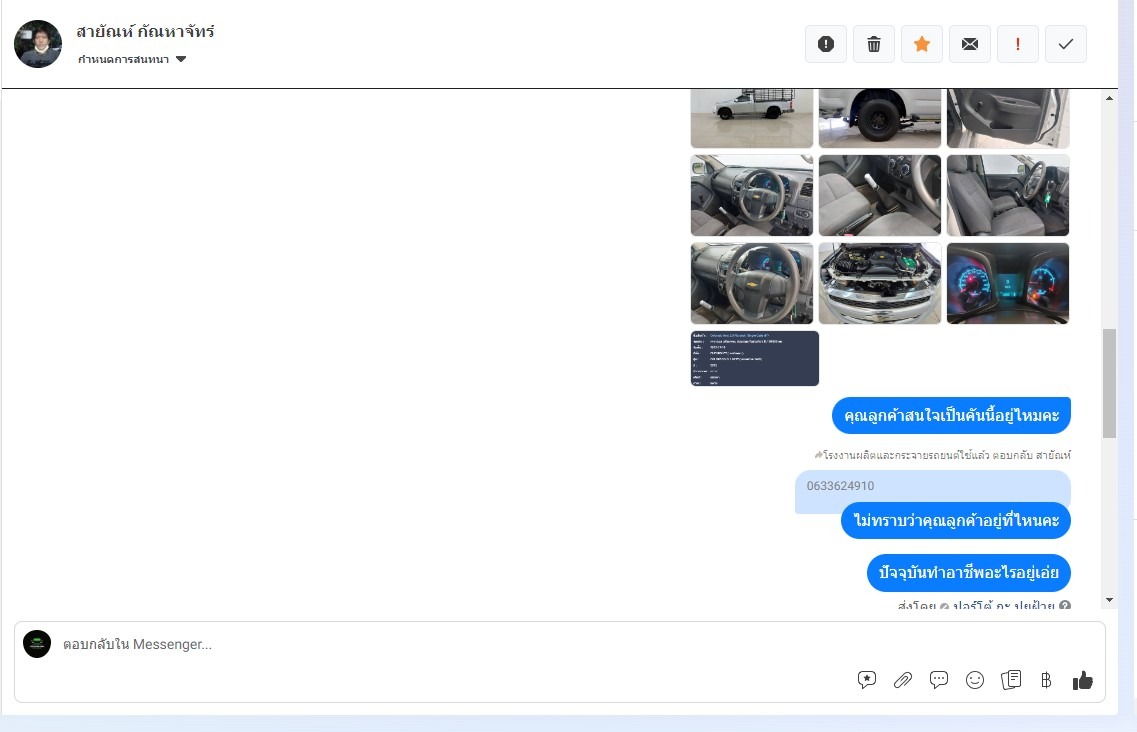Open the gear shifter interior photo
This screenshot has height=732, width=1137.
[x=880, y=195]
